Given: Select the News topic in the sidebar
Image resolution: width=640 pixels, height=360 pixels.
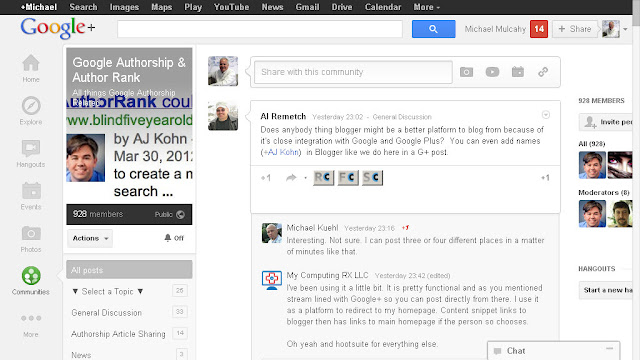Looking at the screenshot, I should pyautogui.click(x=81, y=355).
